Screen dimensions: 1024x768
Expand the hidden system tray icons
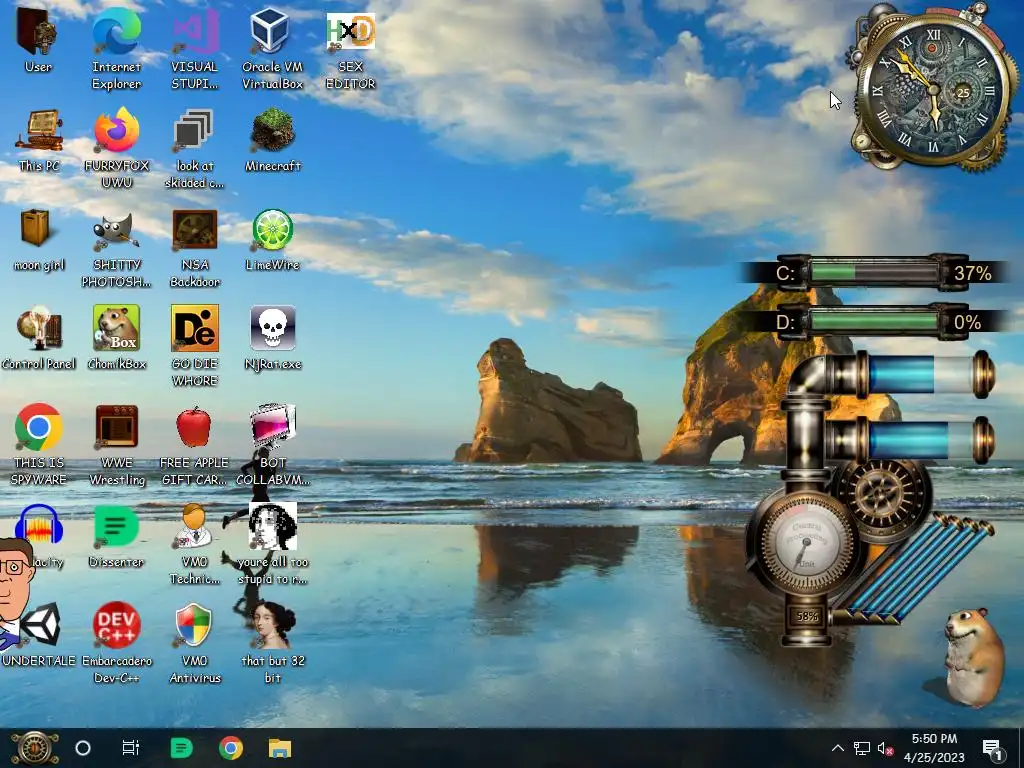tap(838, 748)
